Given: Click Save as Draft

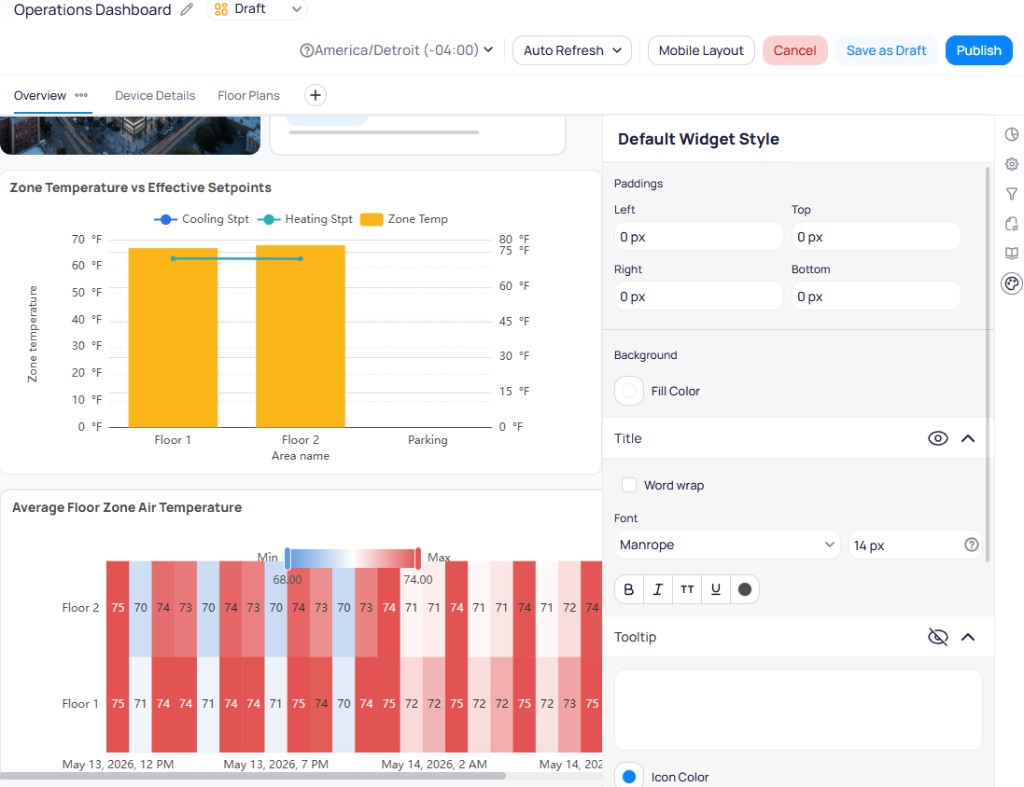Looking at the screenshot, I should (x=886, y=50).
